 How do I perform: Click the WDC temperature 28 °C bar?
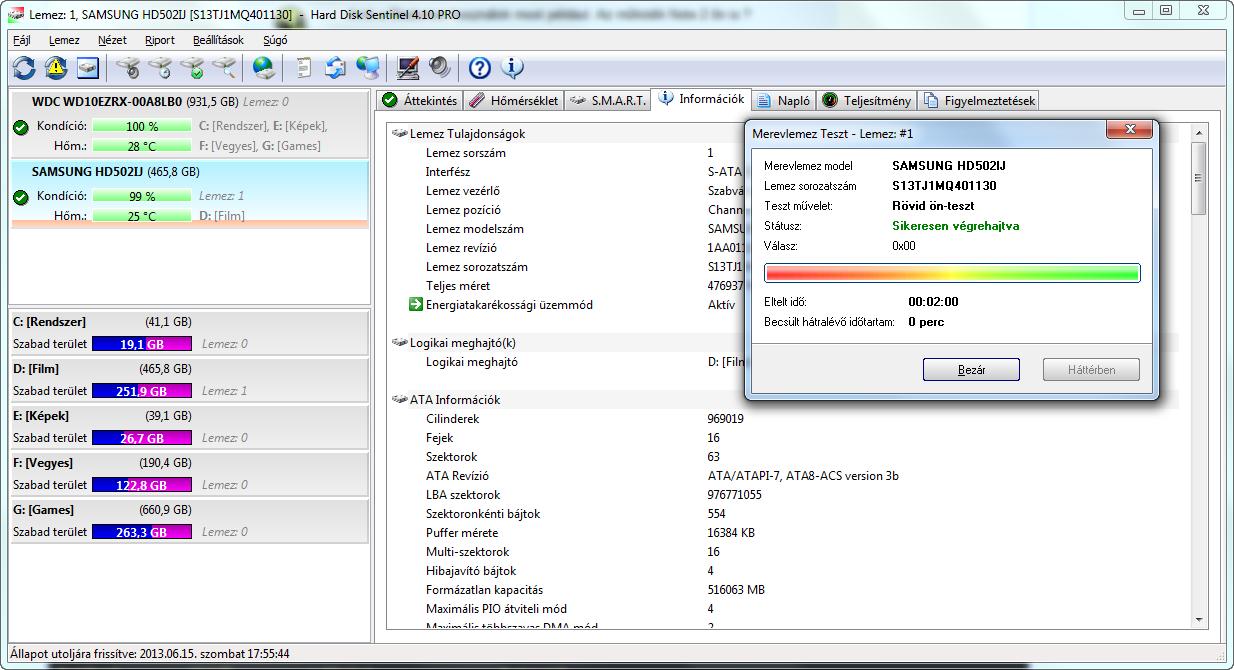click(141, 146)
